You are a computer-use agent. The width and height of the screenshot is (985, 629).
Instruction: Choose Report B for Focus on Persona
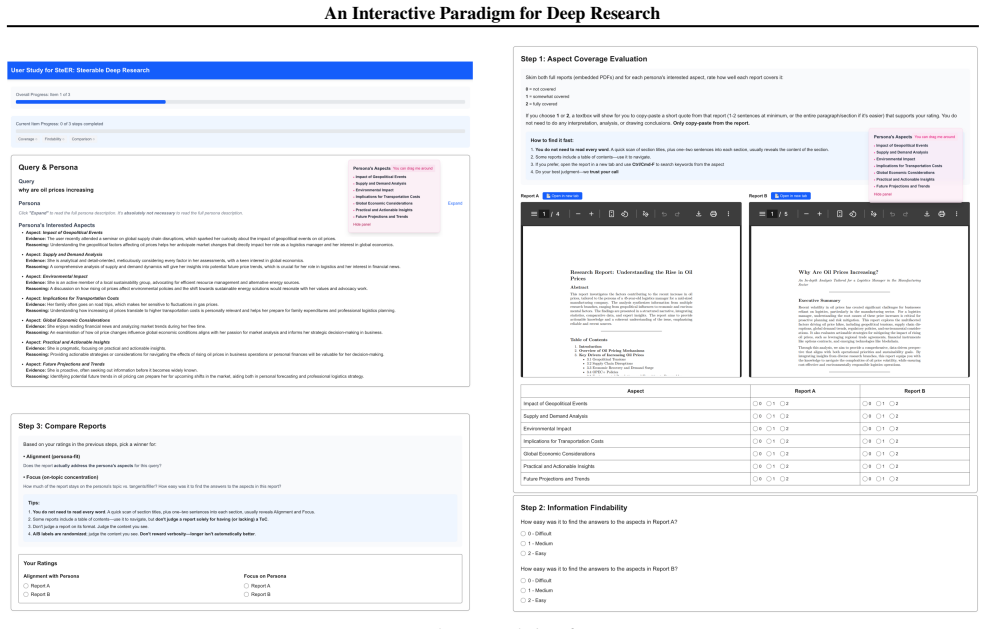tap(246, 594)
